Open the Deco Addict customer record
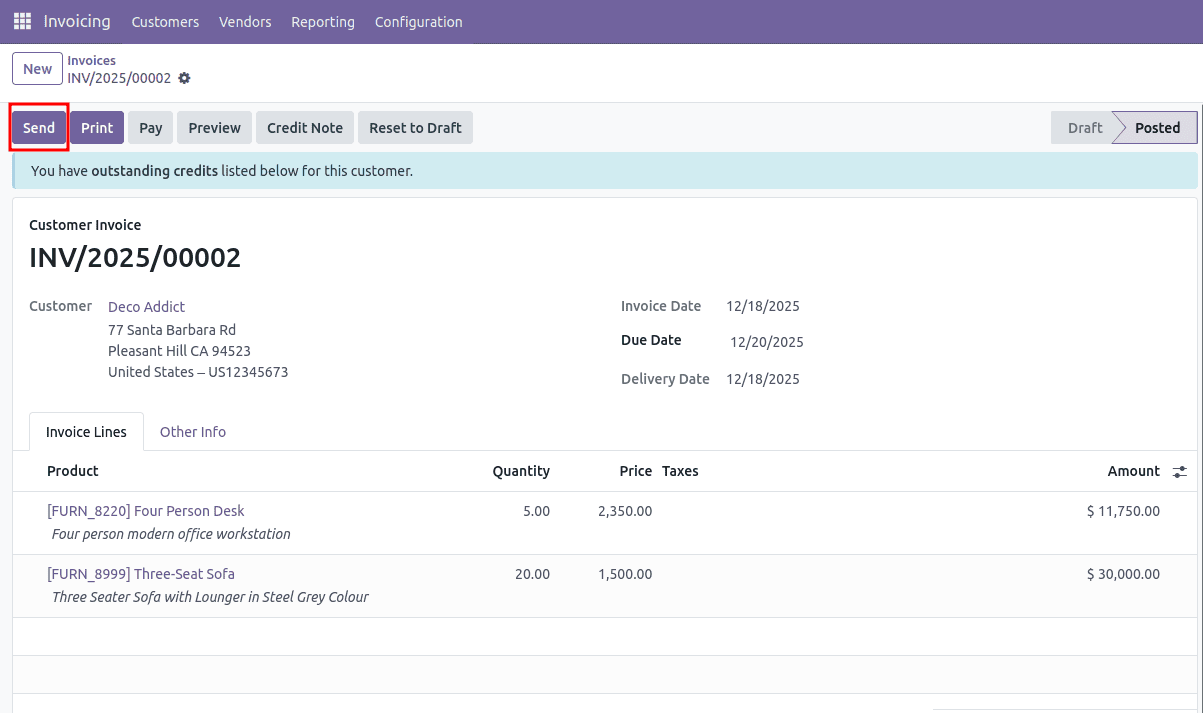The image size is (1203, 713). (146, 306)
